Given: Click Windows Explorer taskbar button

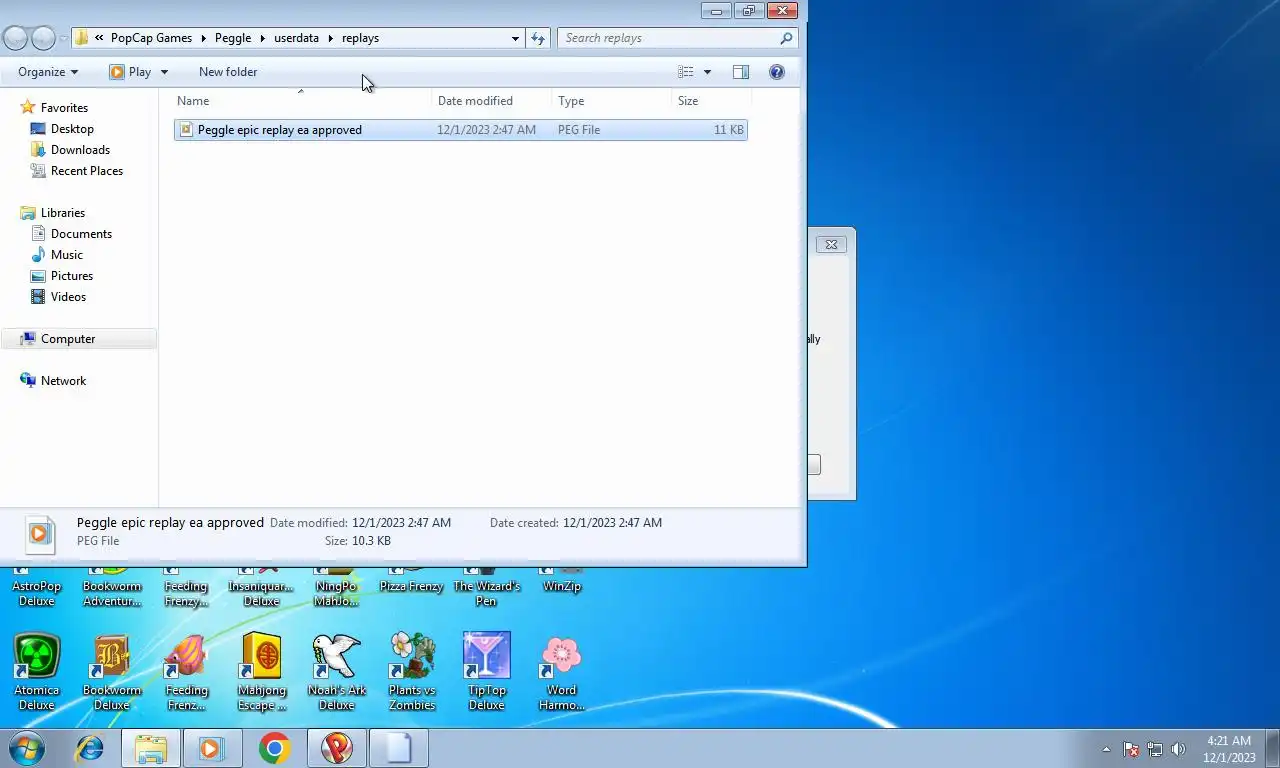Looking at the screenshot, I should pyautogui.click(x=151, y=748).
